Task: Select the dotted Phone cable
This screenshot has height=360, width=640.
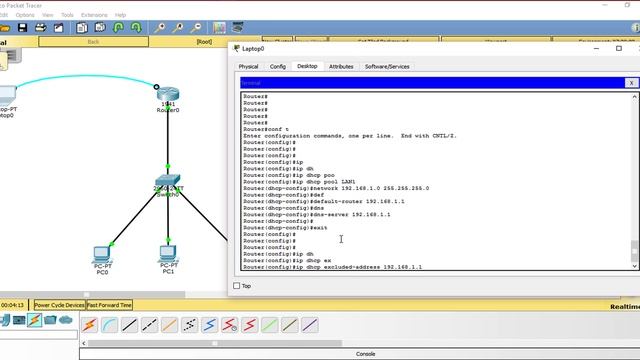Action: pos(189,325)
